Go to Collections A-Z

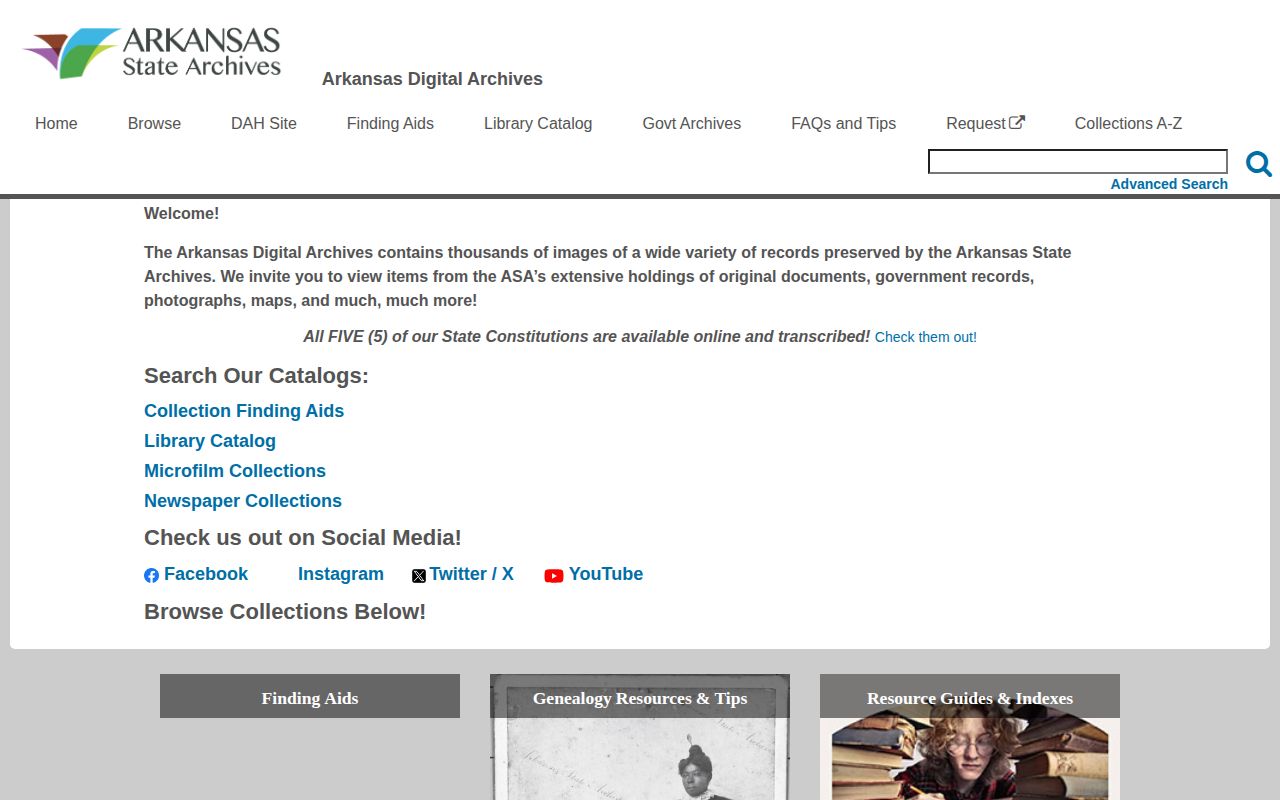coord(1128,123)
